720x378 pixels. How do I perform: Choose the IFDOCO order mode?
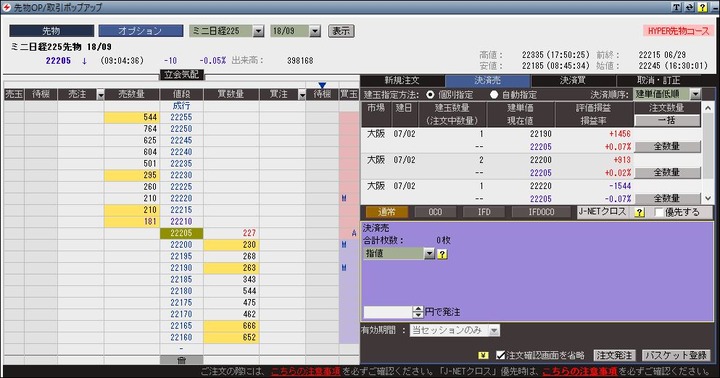pyautogui.click(x=541, y=212)
